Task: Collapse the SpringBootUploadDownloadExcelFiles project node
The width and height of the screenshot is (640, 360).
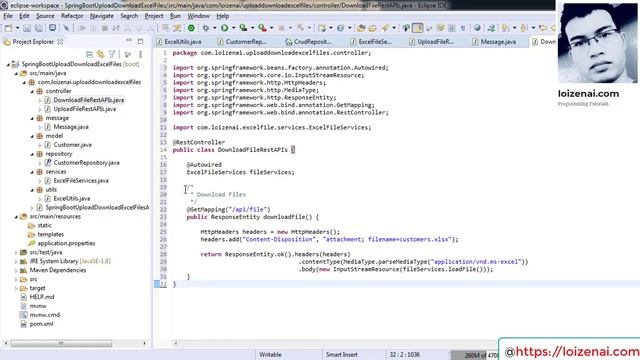Action: click(x=8, y=64)
